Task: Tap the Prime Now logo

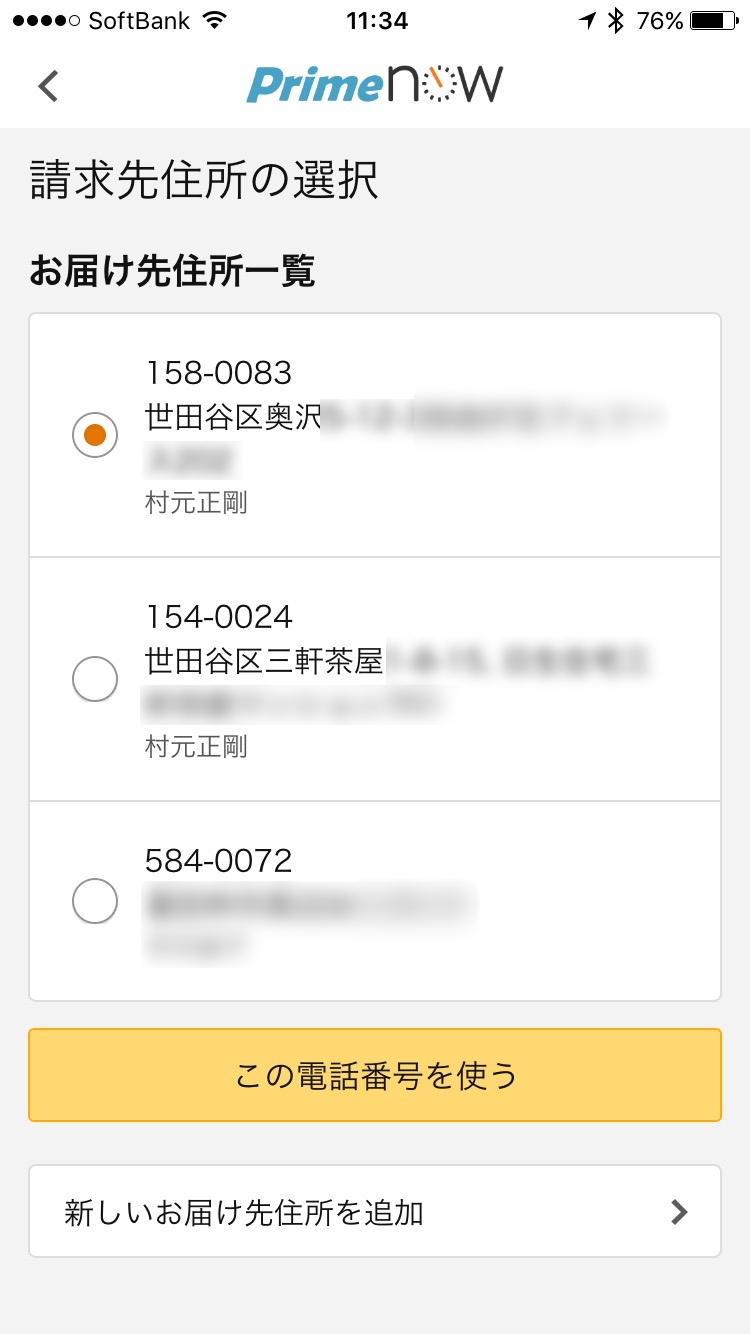Action: coord(375,86)
